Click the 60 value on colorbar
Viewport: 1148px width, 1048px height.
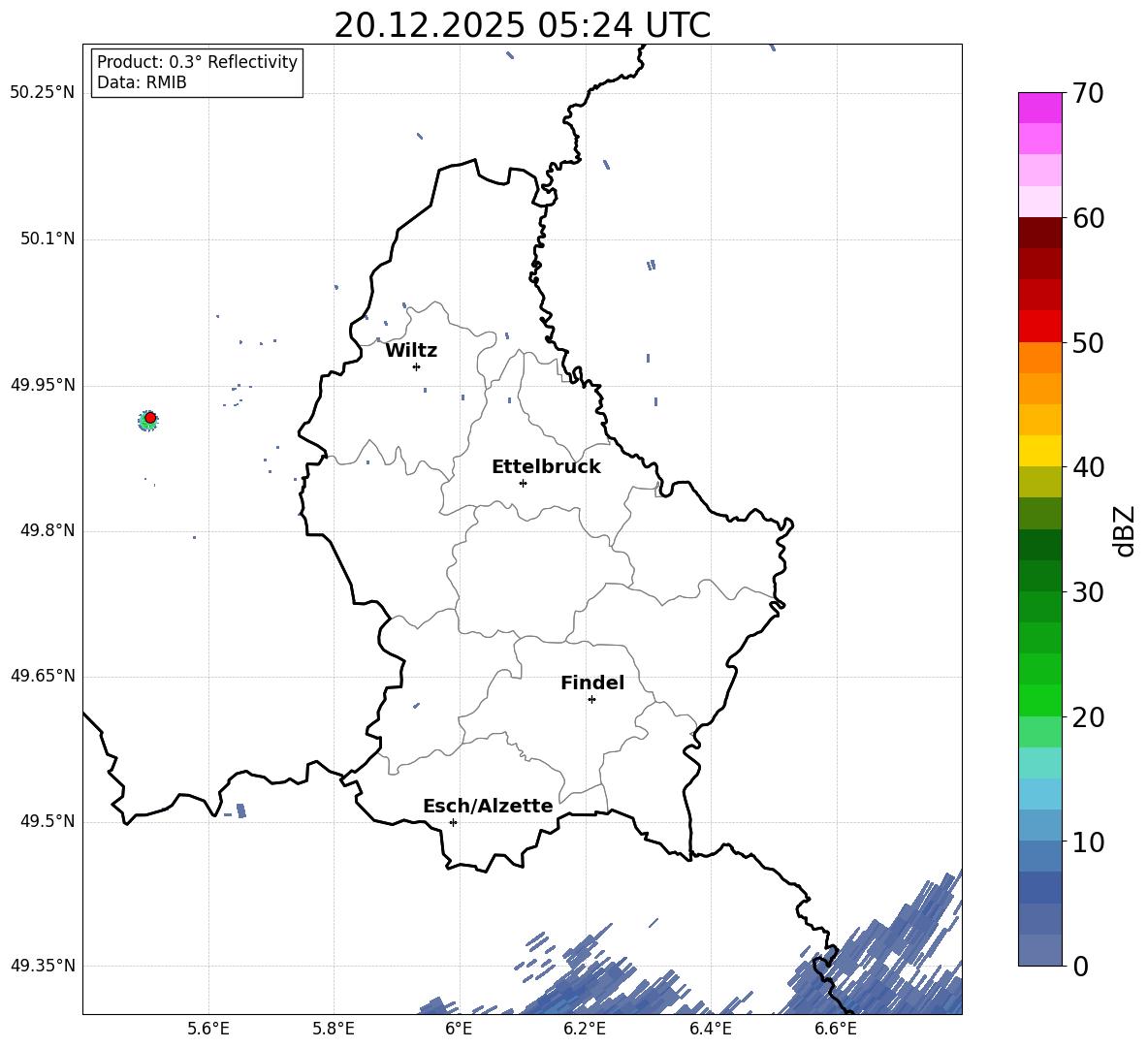tap(1088, 218)
